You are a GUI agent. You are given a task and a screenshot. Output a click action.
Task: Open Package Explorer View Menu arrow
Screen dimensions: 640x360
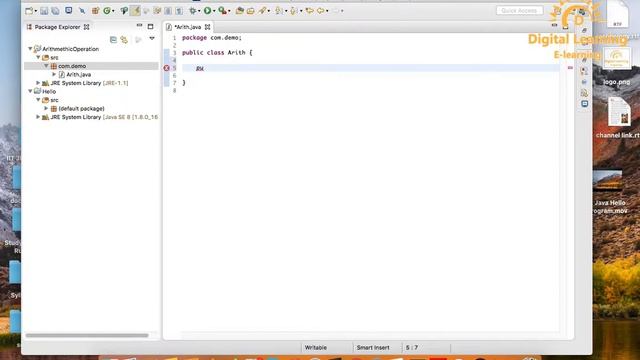click(x=152, y=39)
